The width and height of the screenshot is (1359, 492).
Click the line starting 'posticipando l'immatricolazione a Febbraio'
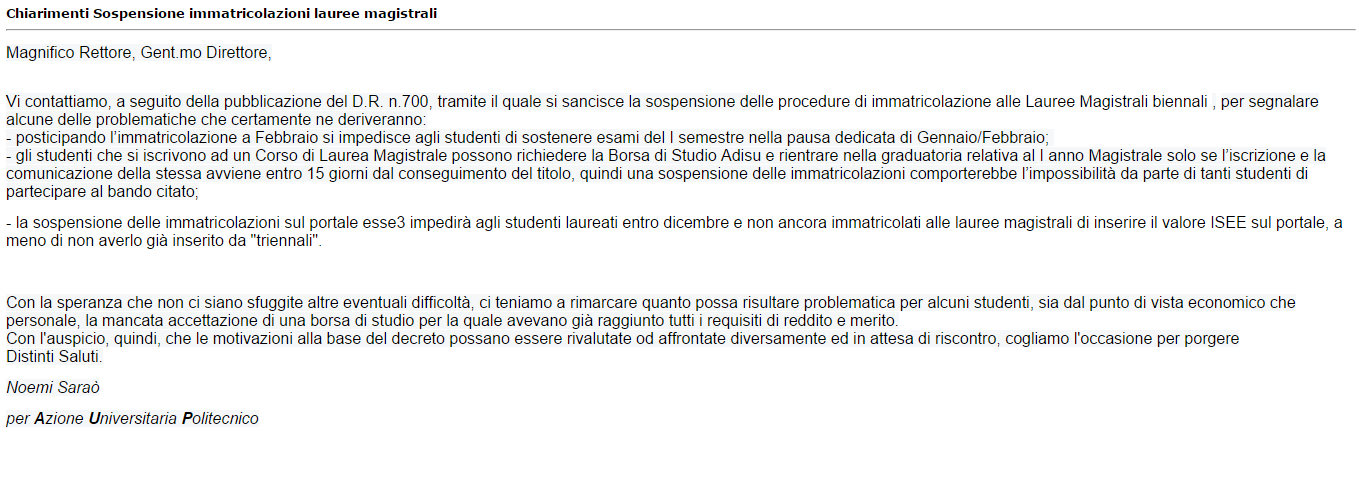[526, 137]
